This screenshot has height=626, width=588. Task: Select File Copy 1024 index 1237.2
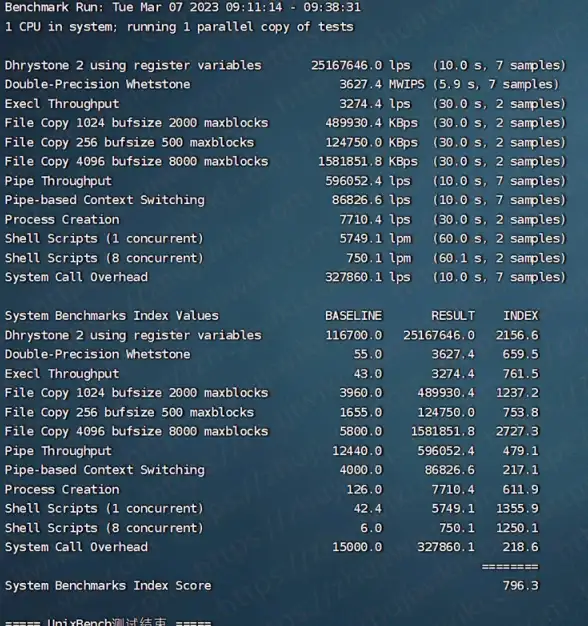coord(517,393)
